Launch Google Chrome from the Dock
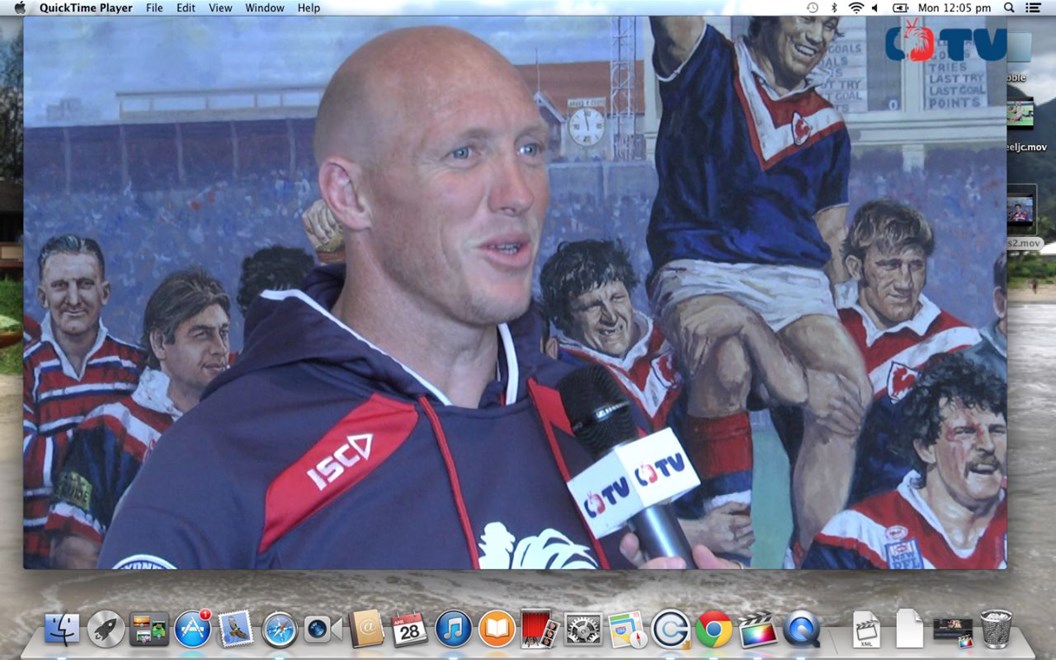The image size is (1056, 660). pyautogui.click(x=714, y=629)
